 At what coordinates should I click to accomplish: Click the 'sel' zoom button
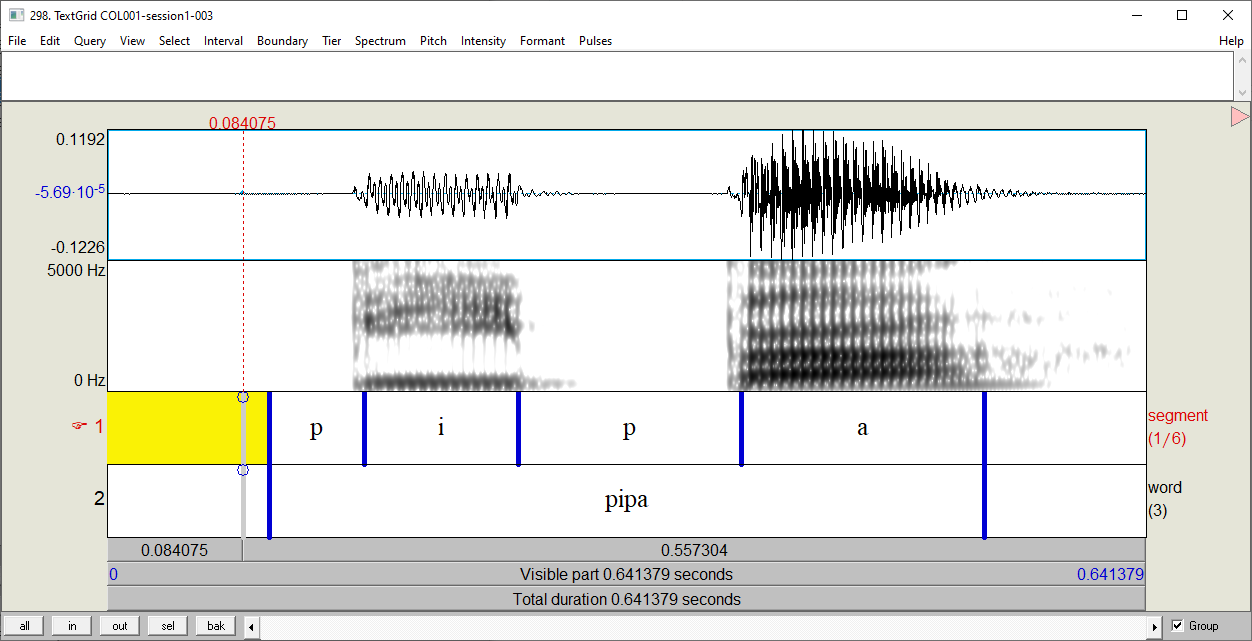168,626
